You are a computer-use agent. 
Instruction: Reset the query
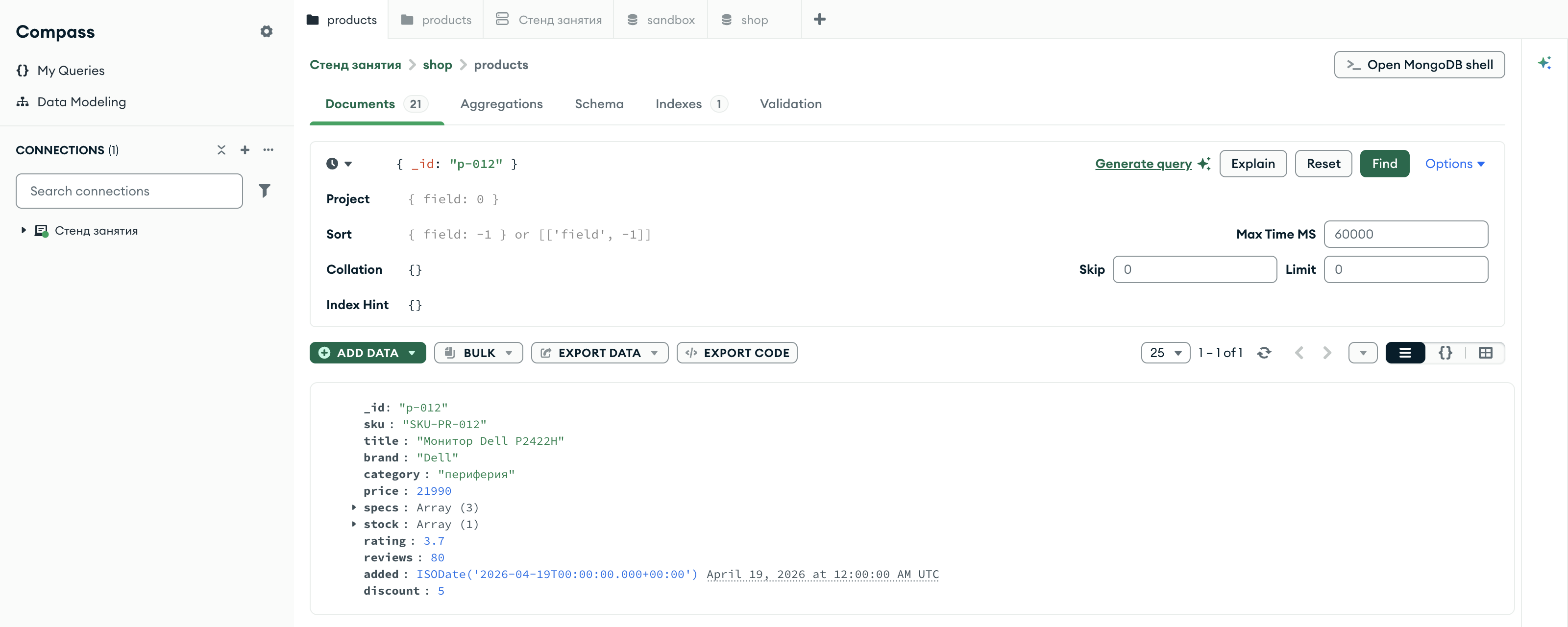point(1323,164)
